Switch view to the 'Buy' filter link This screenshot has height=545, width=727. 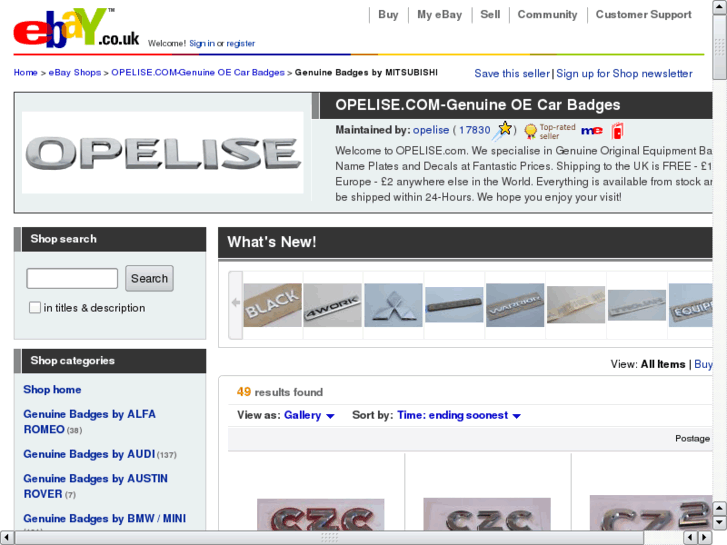click(703, 364)
